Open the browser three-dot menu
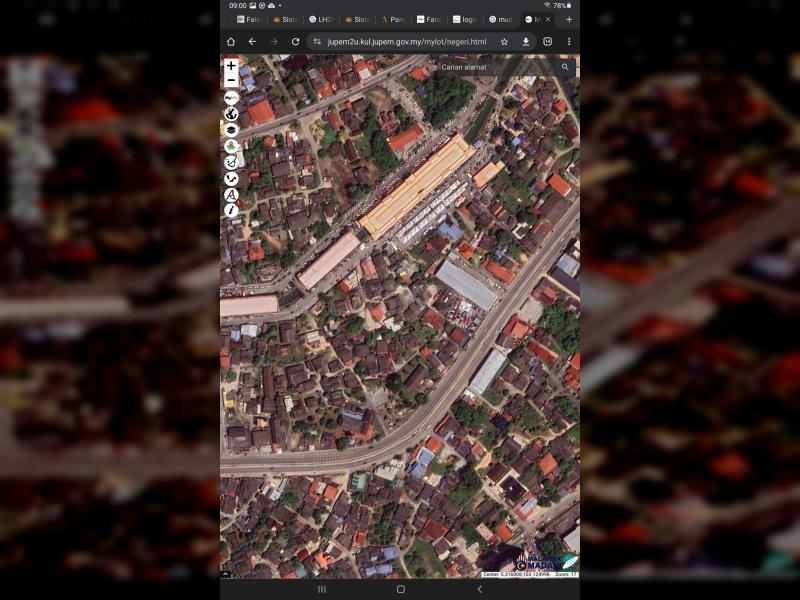The image size is (800, 600). (569, 42)
